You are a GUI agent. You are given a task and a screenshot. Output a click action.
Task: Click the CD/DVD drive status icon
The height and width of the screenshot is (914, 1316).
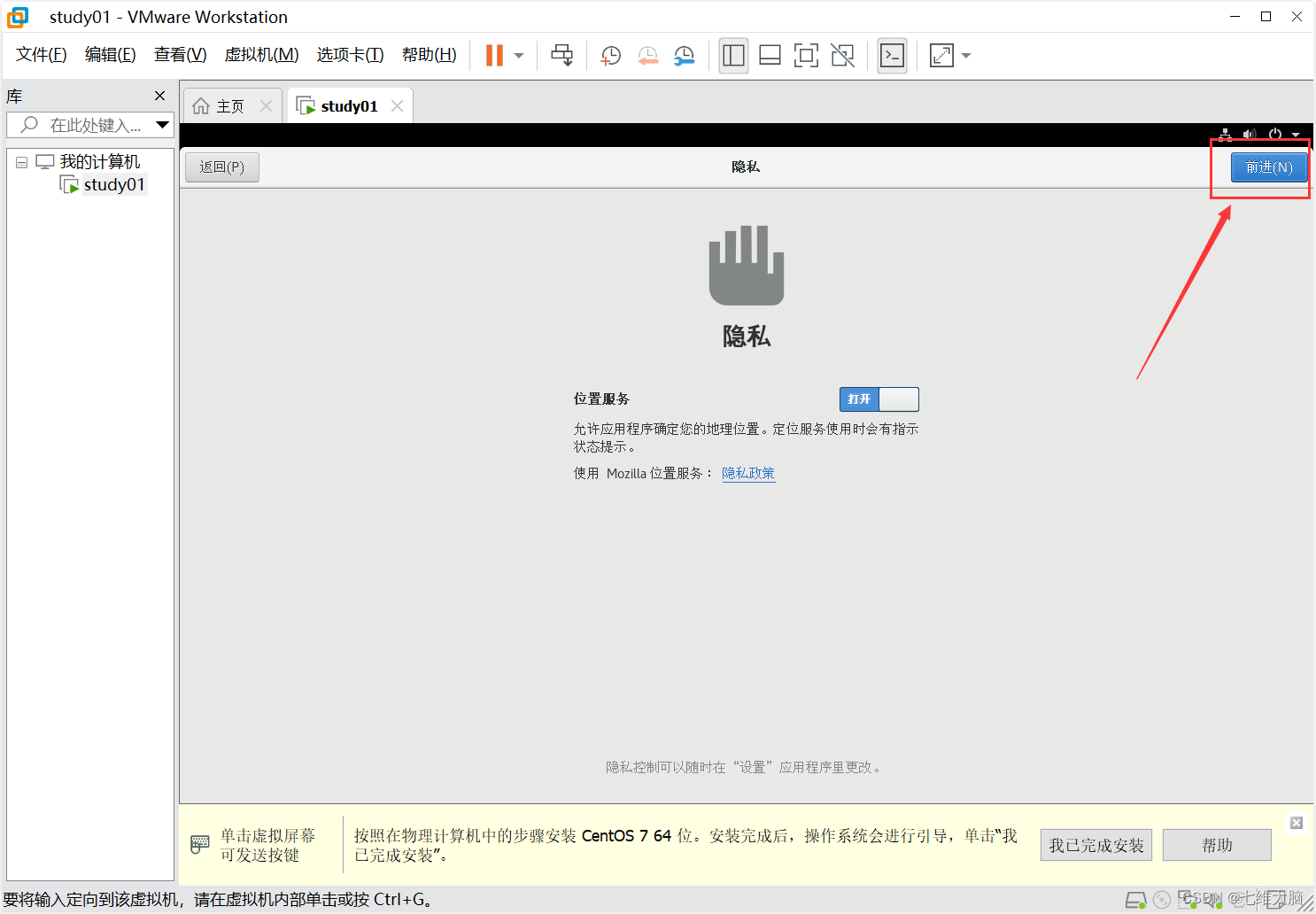point(1162,901)
